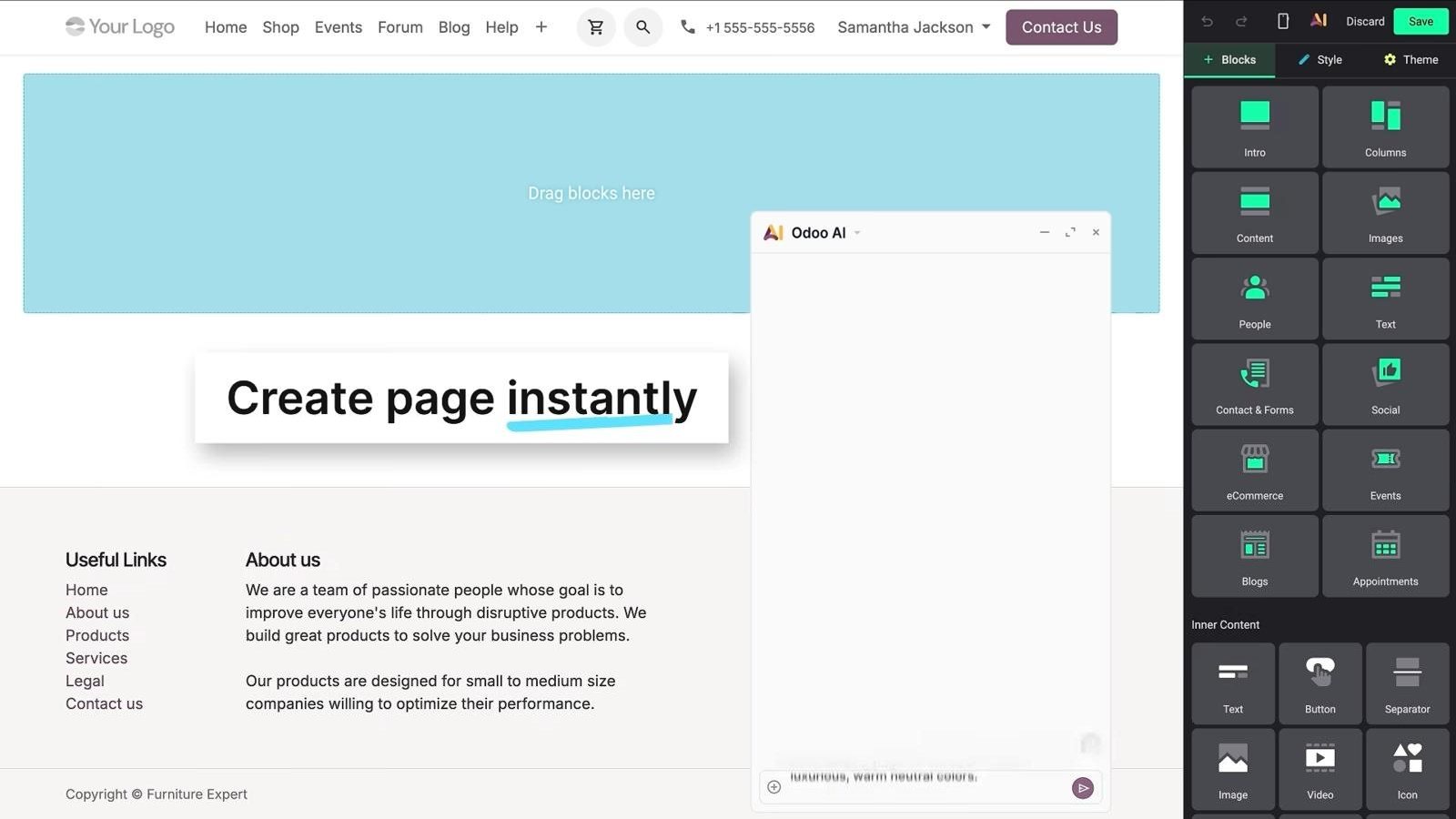Screen dimensions: 1456x819
Task: Open the AI icon in editor toolbar
Action: (x=1319, y=20)
